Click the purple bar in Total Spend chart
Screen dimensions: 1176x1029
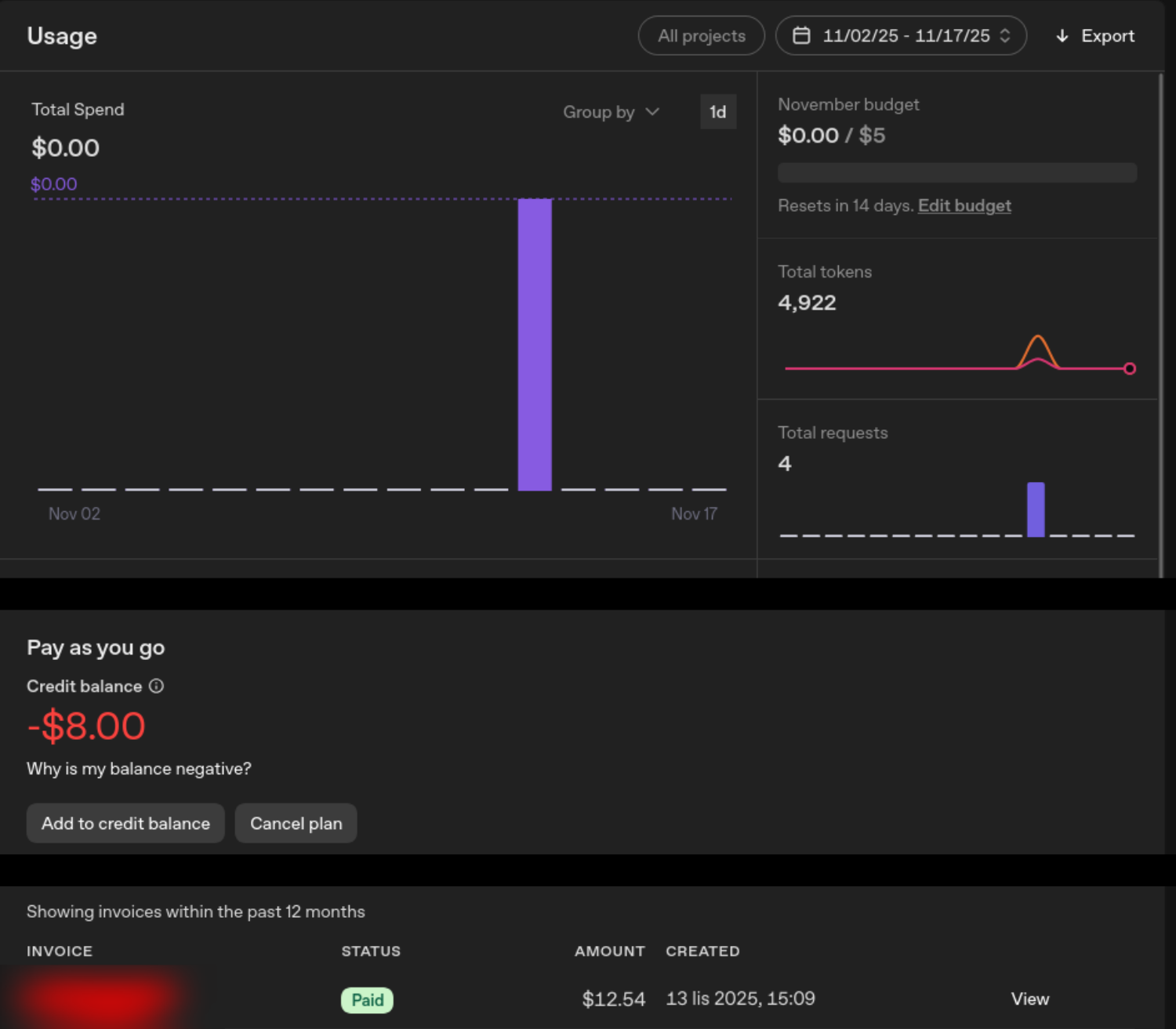535,345
